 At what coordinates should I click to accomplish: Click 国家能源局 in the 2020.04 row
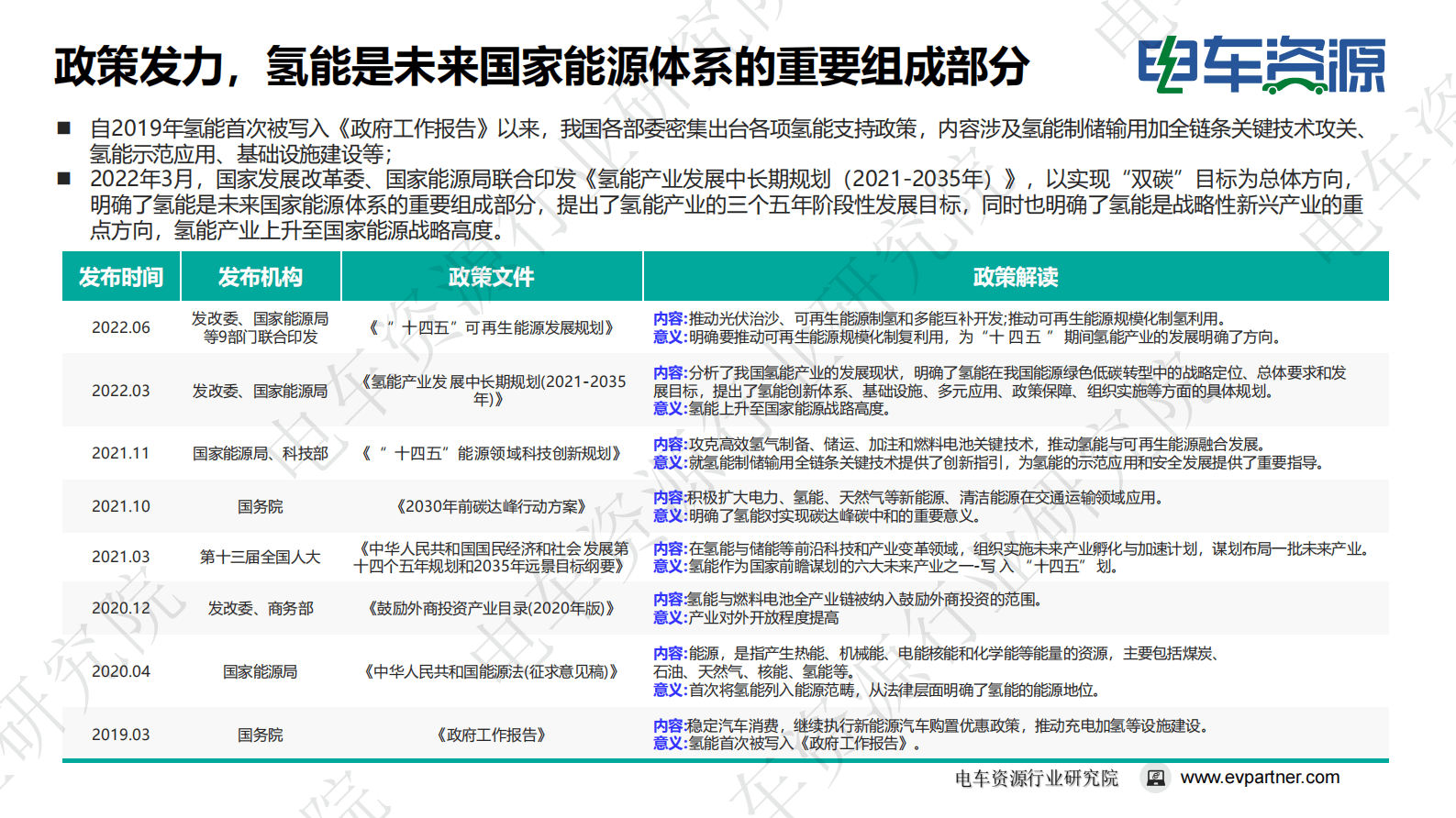(x=261, y=671)
